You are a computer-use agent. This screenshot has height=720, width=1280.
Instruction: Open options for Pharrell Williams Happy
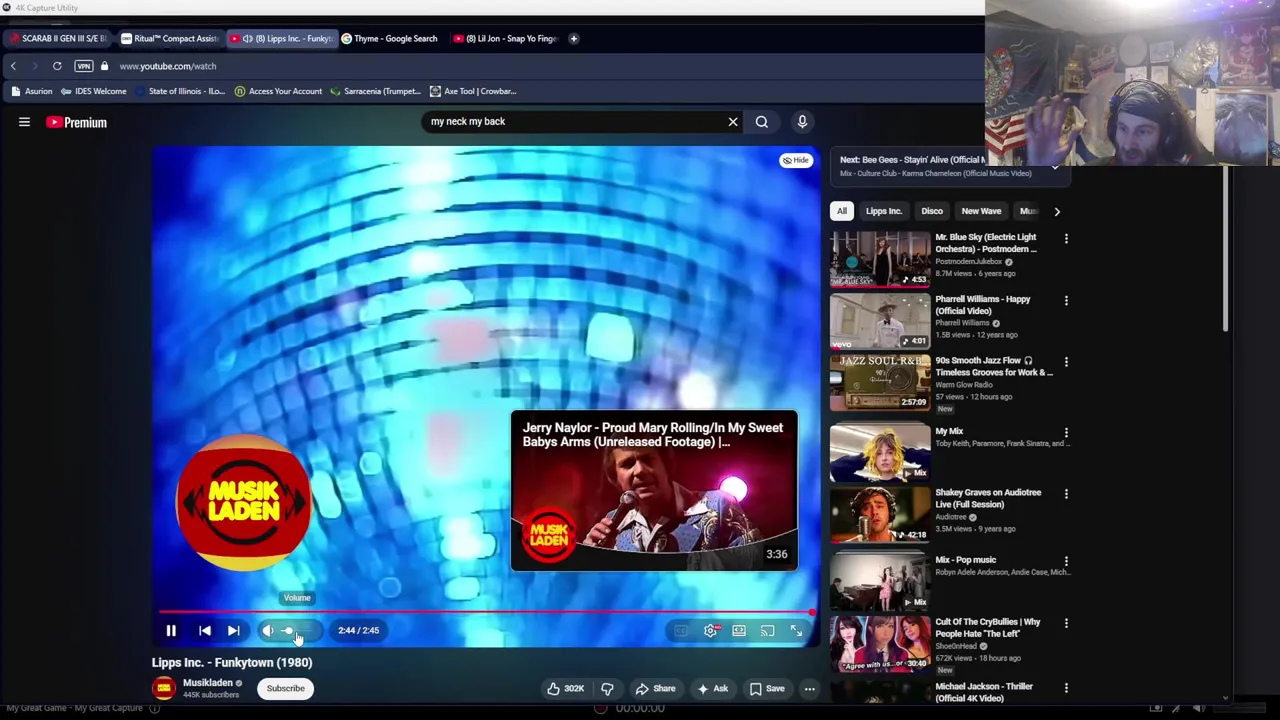pyautogui.click(x=1066, y=300)
